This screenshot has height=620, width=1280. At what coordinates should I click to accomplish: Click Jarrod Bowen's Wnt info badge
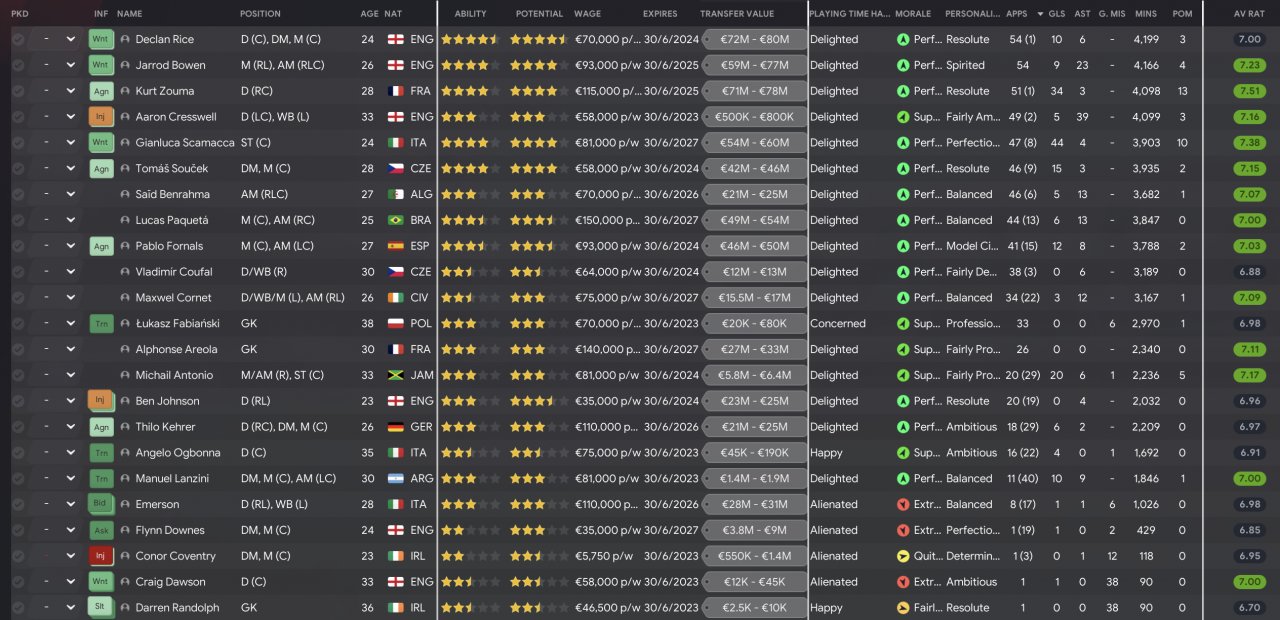101,65
